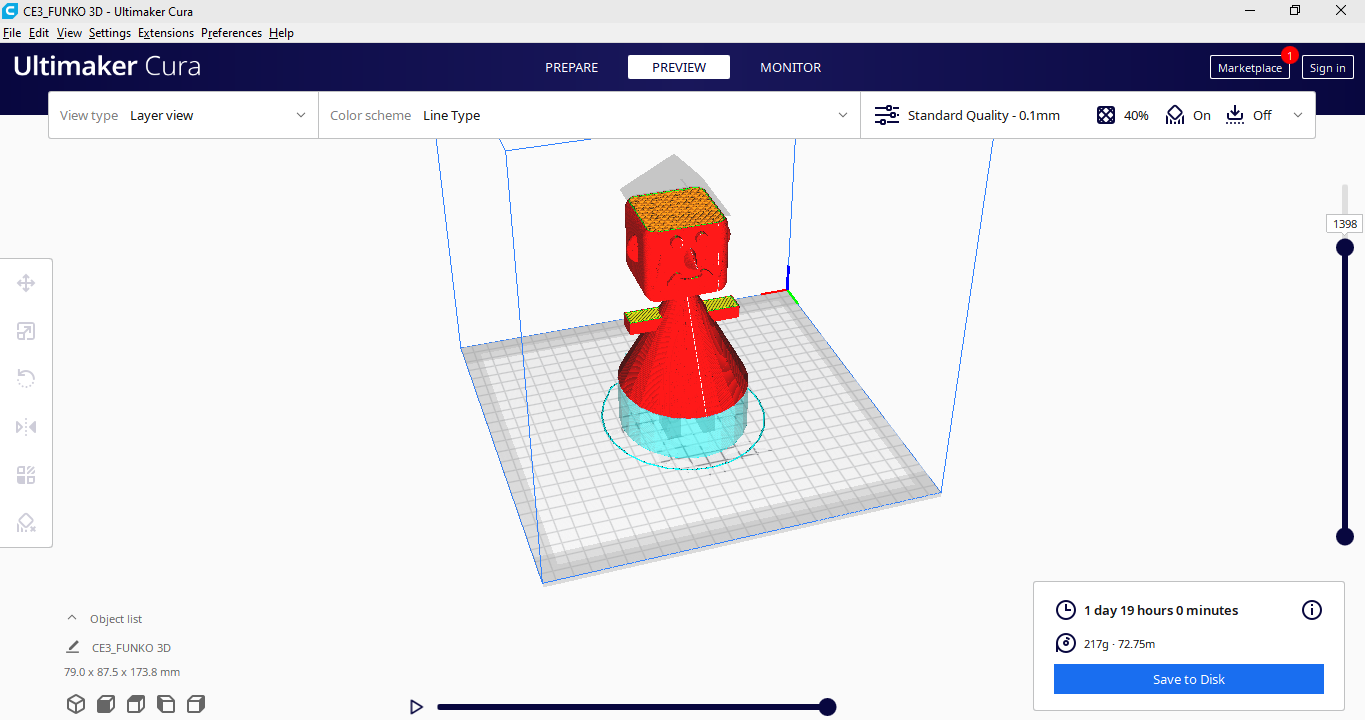Open the View type dropdown
Viewport: 1365px width, 720px height.
click(183, 115)
